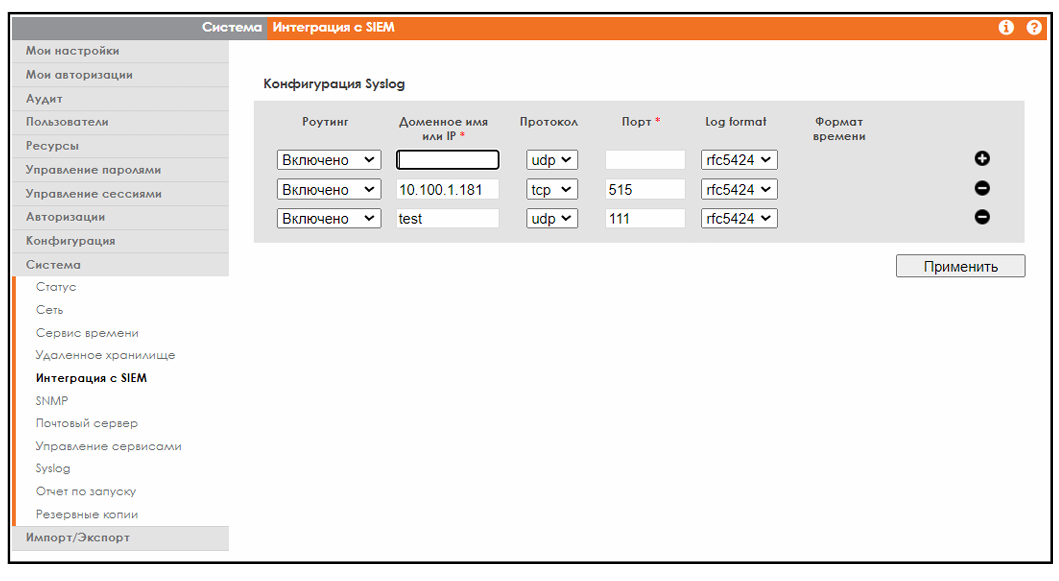Expand the Импорт/Экспорт section

[x=78, y=538]
